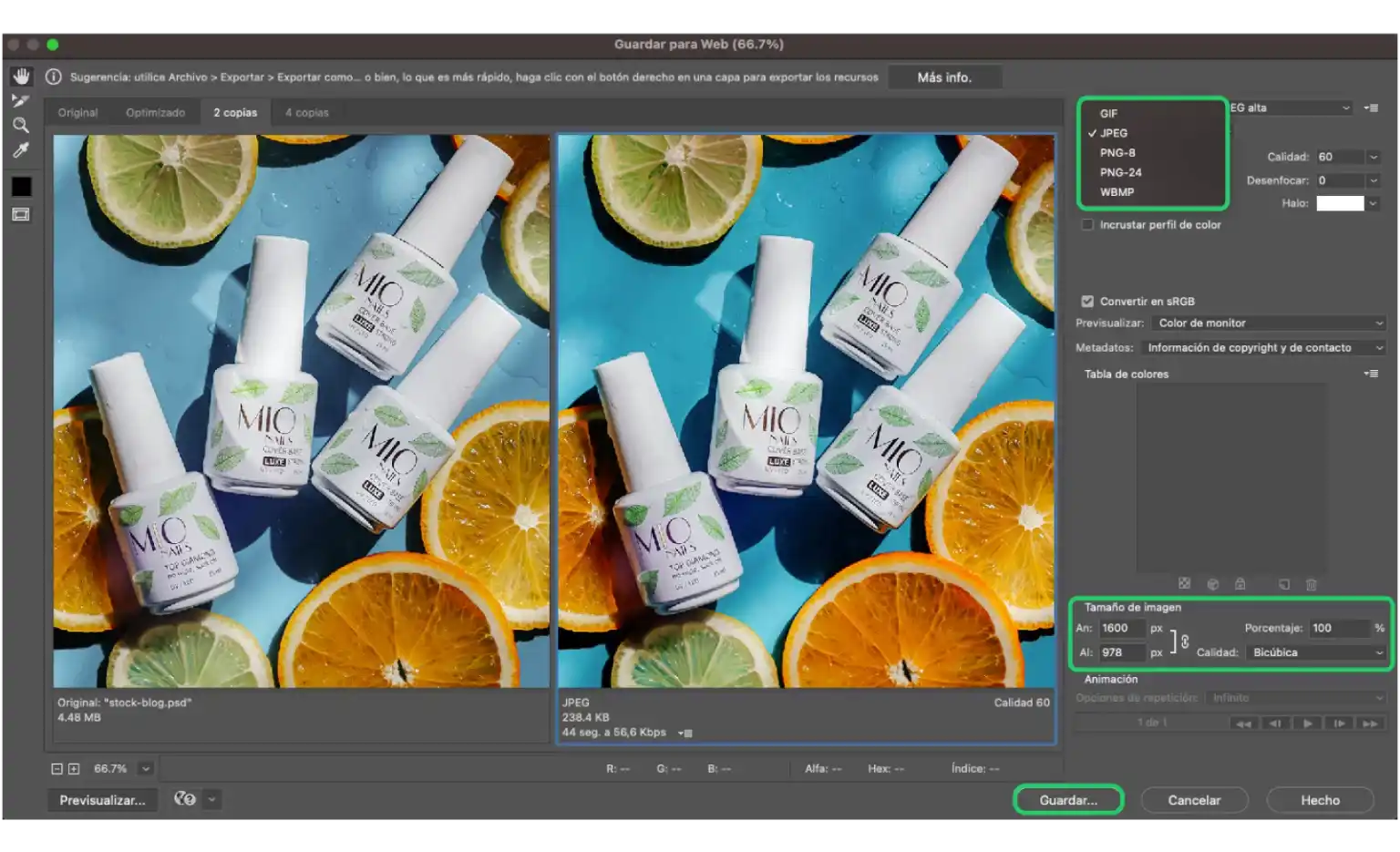Activate the Zoom magnifier tool
Image resolution: width=1400 pixels, height=852 pixels.
pos(21,125)
